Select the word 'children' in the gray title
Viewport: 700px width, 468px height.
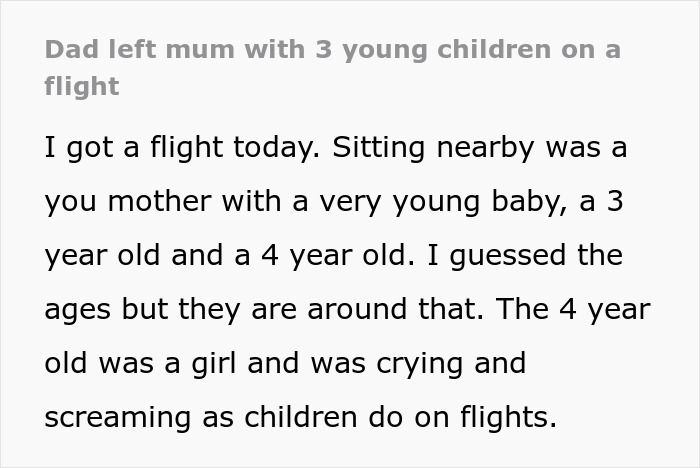tap(483, 50)
